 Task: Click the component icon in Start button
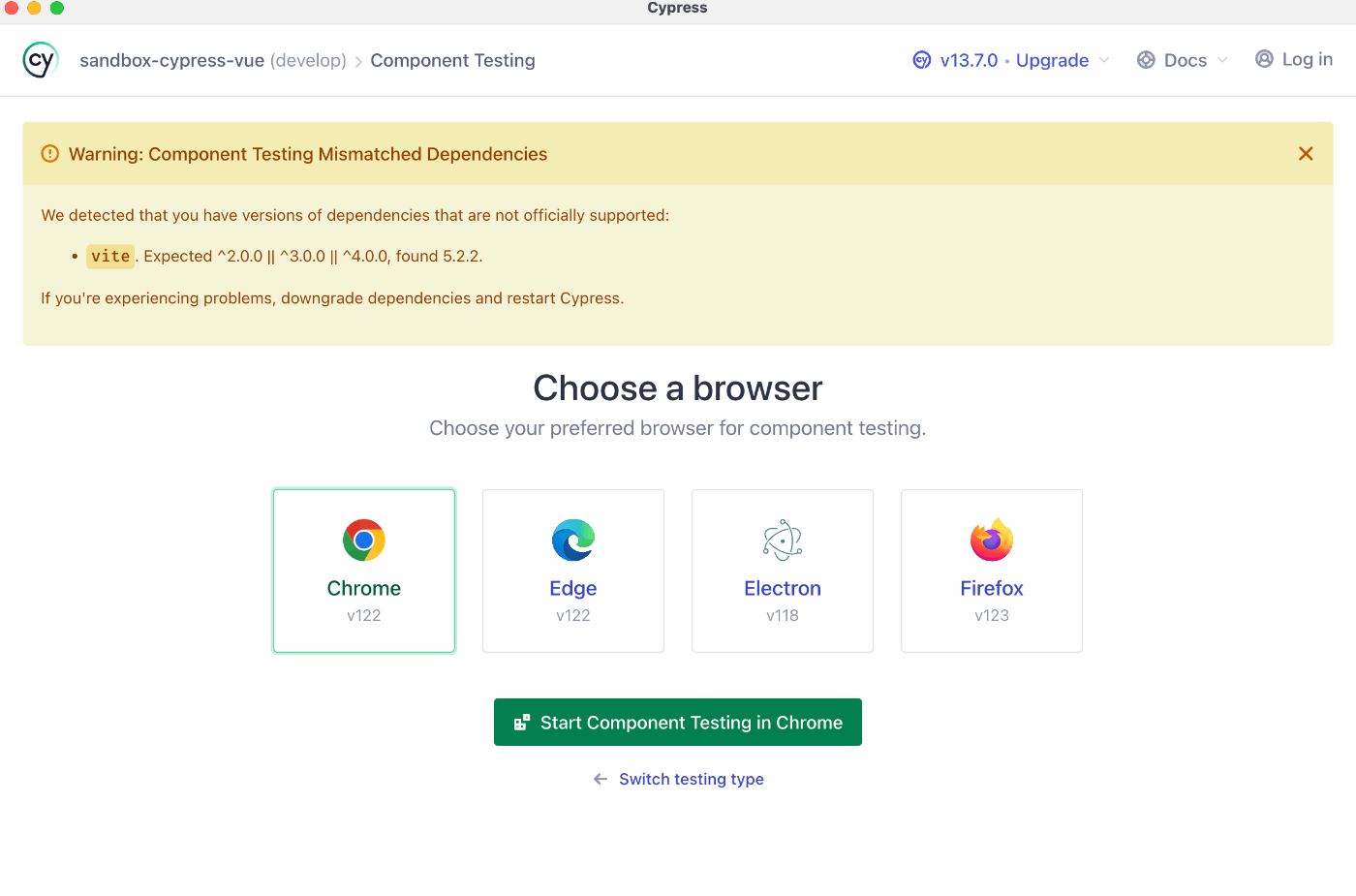click(522, 723)
